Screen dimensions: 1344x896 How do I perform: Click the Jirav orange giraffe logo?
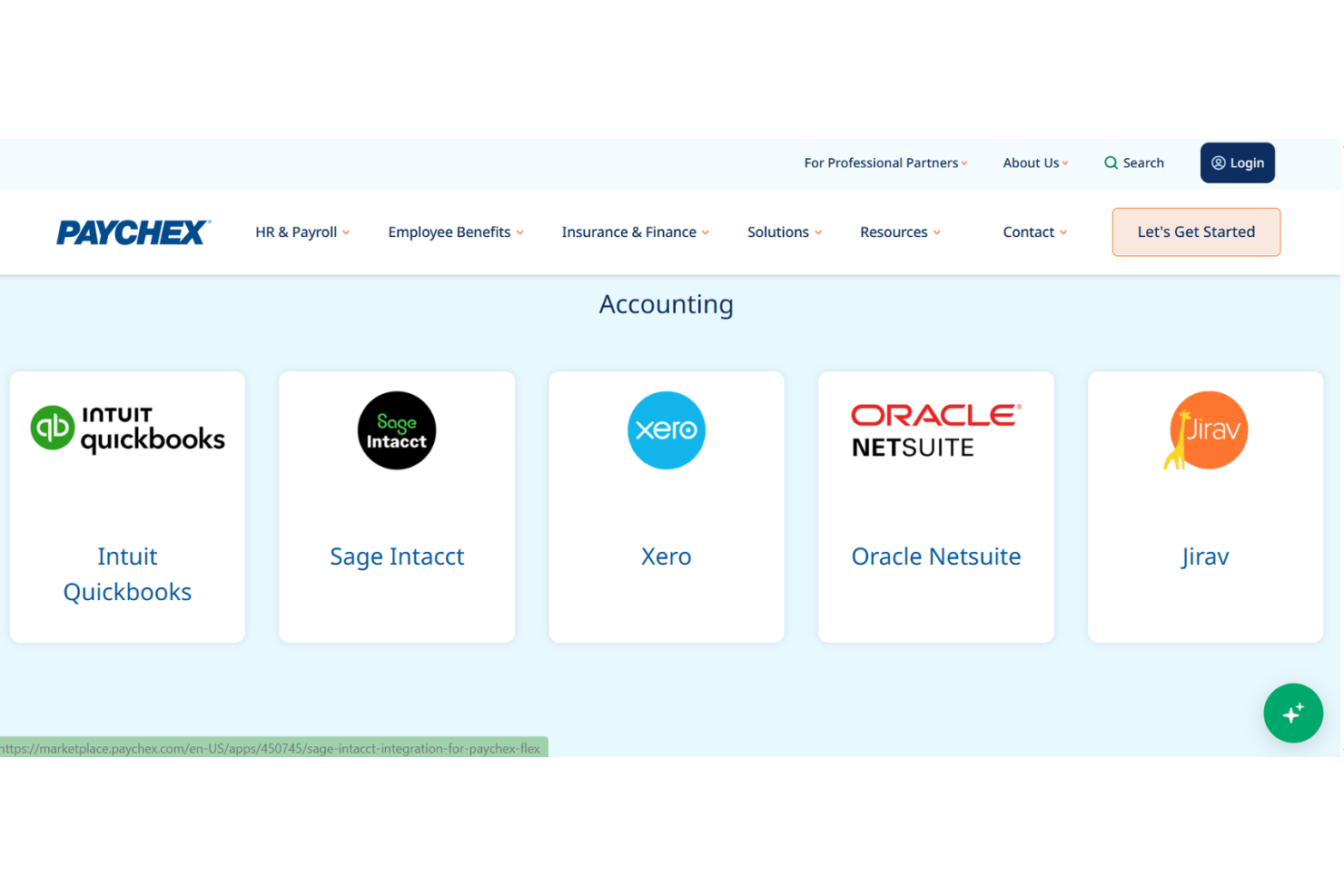(1206, 430)
